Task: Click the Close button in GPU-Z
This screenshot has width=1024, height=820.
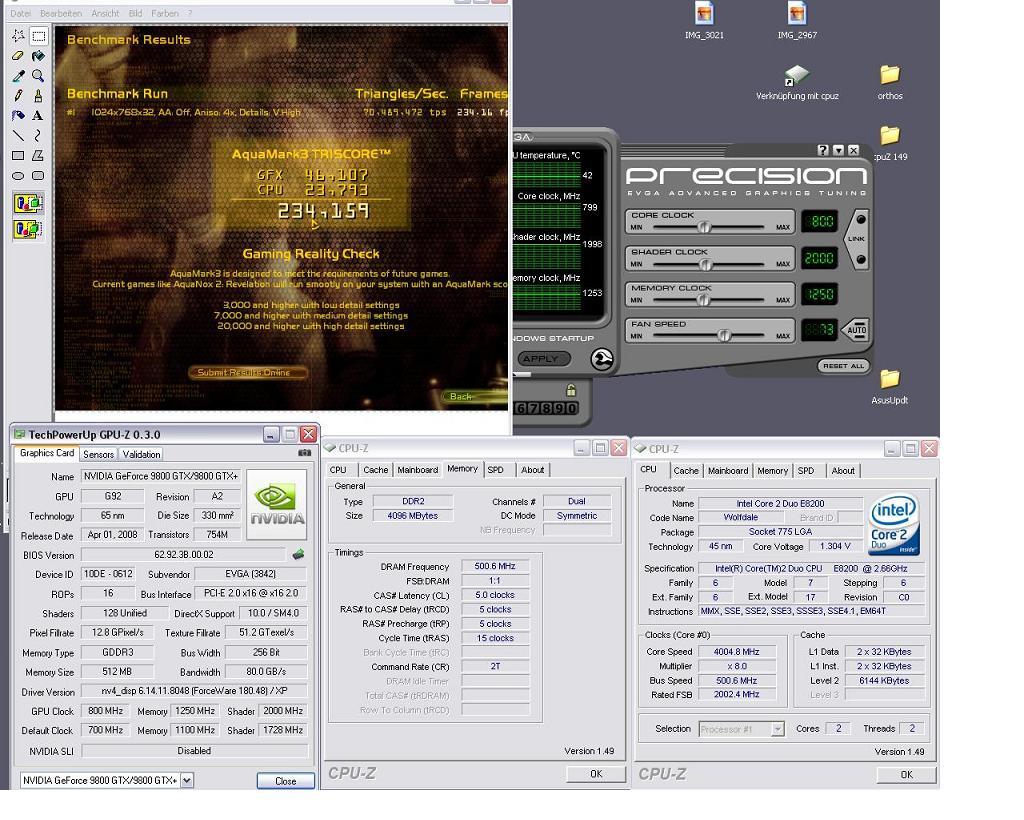Action: tap(285, 781)
